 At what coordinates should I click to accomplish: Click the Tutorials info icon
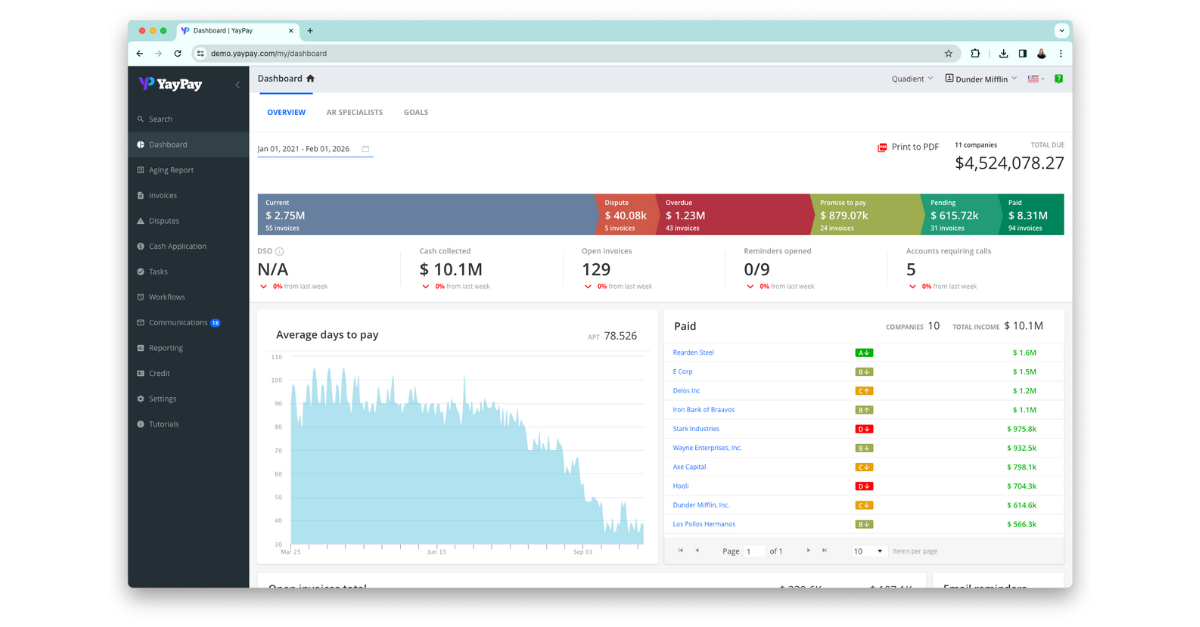(x=140, y=424)
